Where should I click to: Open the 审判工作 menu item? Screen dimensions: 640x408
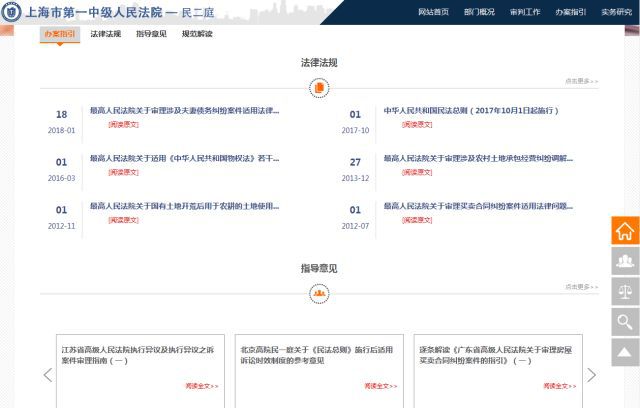tap(525, 12)
